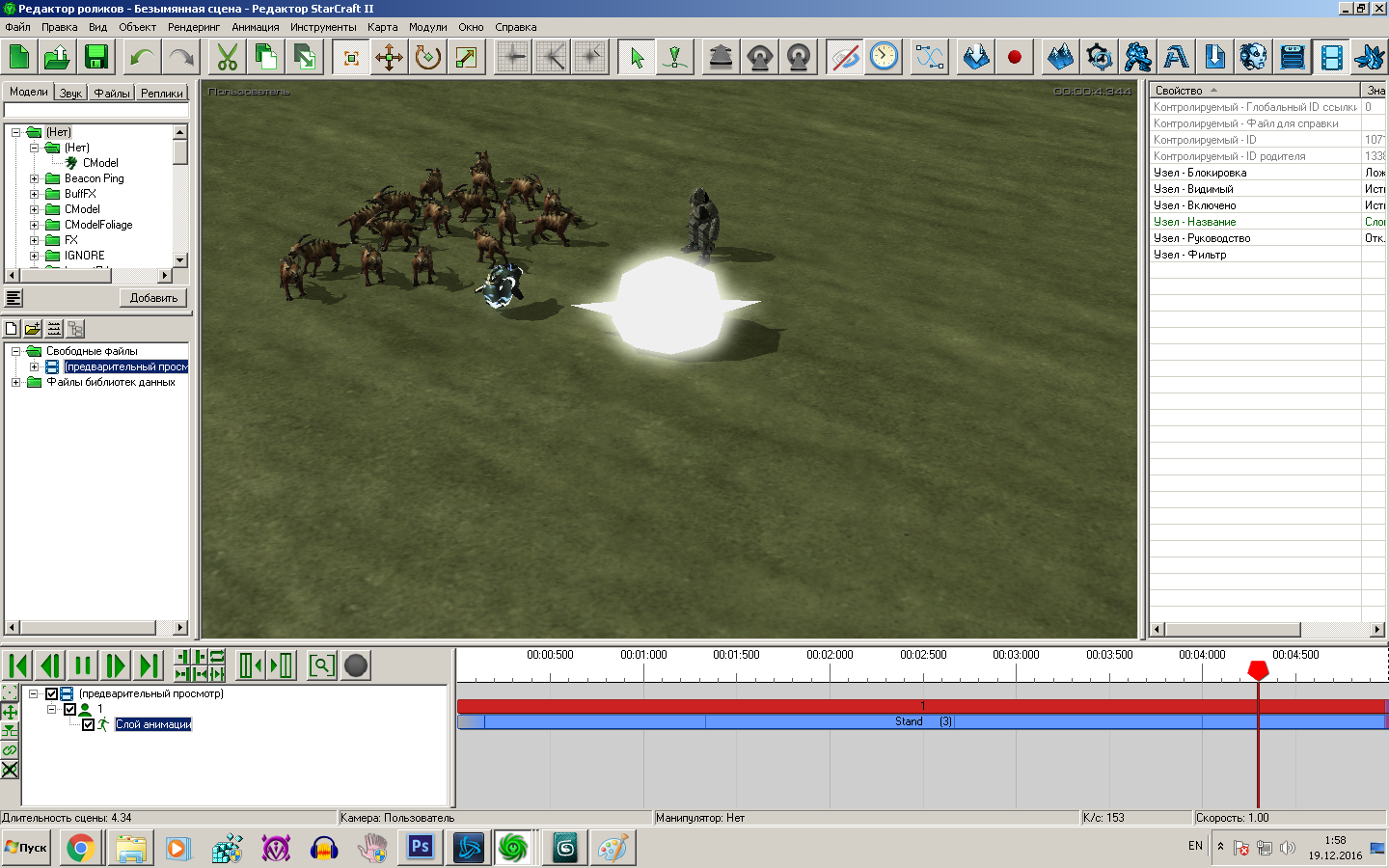Collapse the предварительный просмотр timeline node
1389x868 pixels.
(x=34, y=693)
